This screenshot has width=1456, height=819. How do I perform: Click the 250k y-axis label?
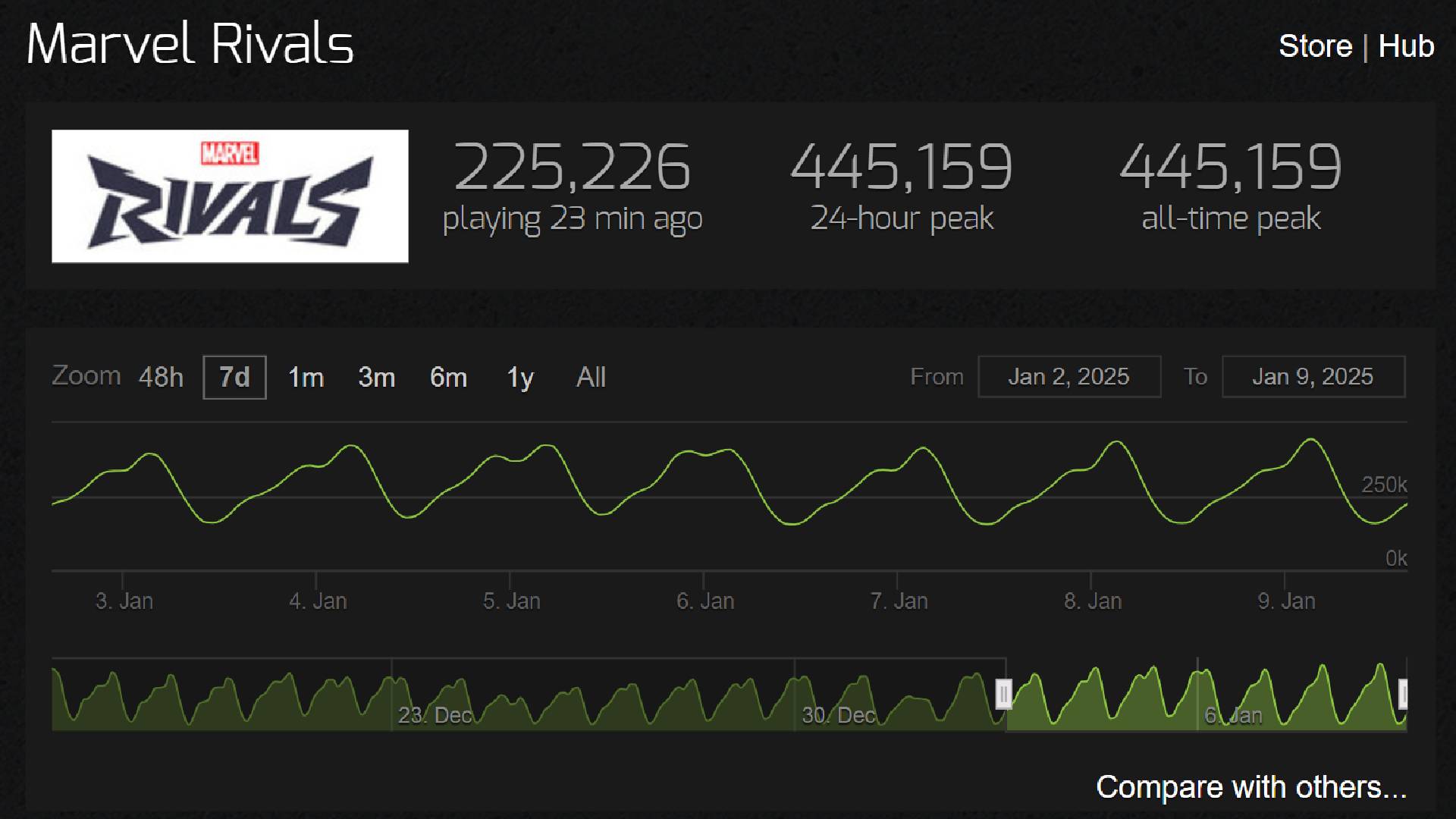point(1384,485)
